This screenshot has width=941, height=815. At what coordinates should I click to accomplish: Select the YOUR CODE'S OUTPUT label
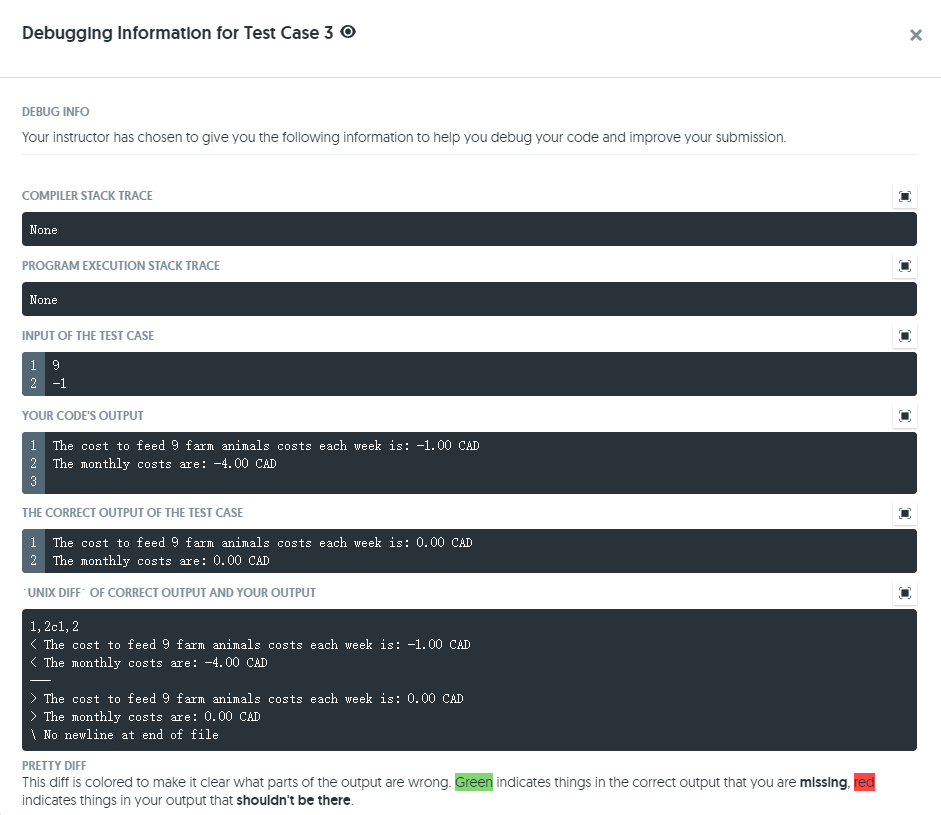[x=81, y=416]
